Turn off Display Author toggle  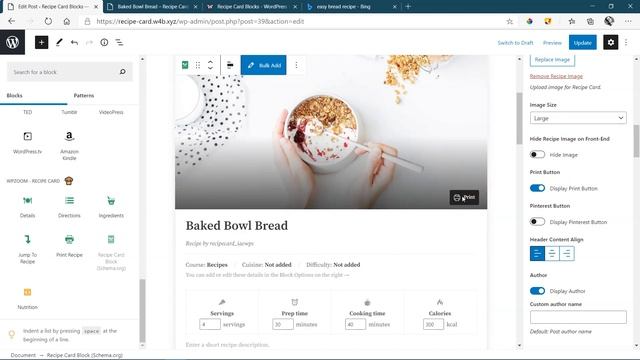[x=537, y=291]
